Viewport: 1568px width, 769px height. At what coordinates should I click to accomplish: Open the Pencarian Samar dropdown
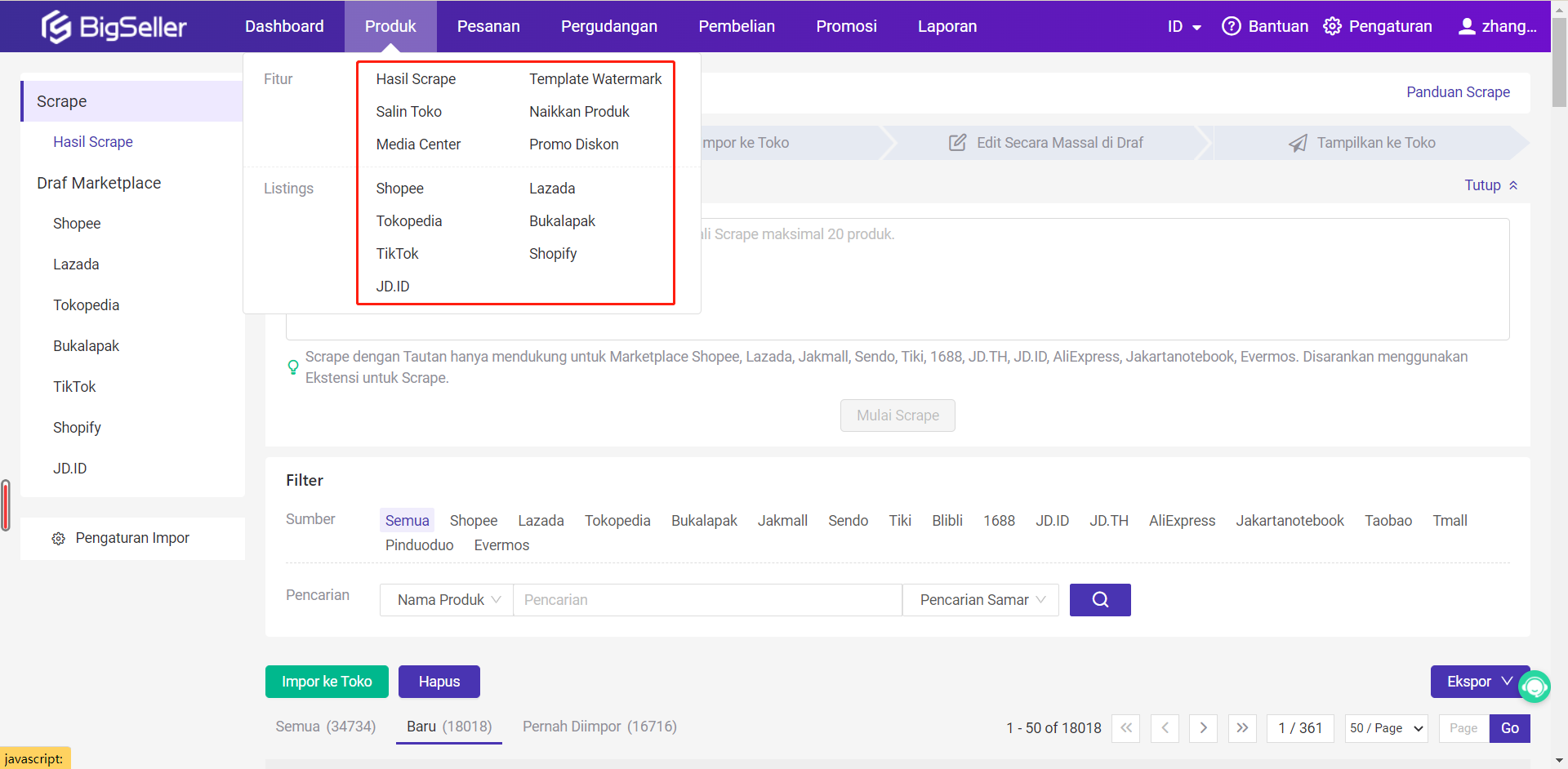click(x=981, y=600)
